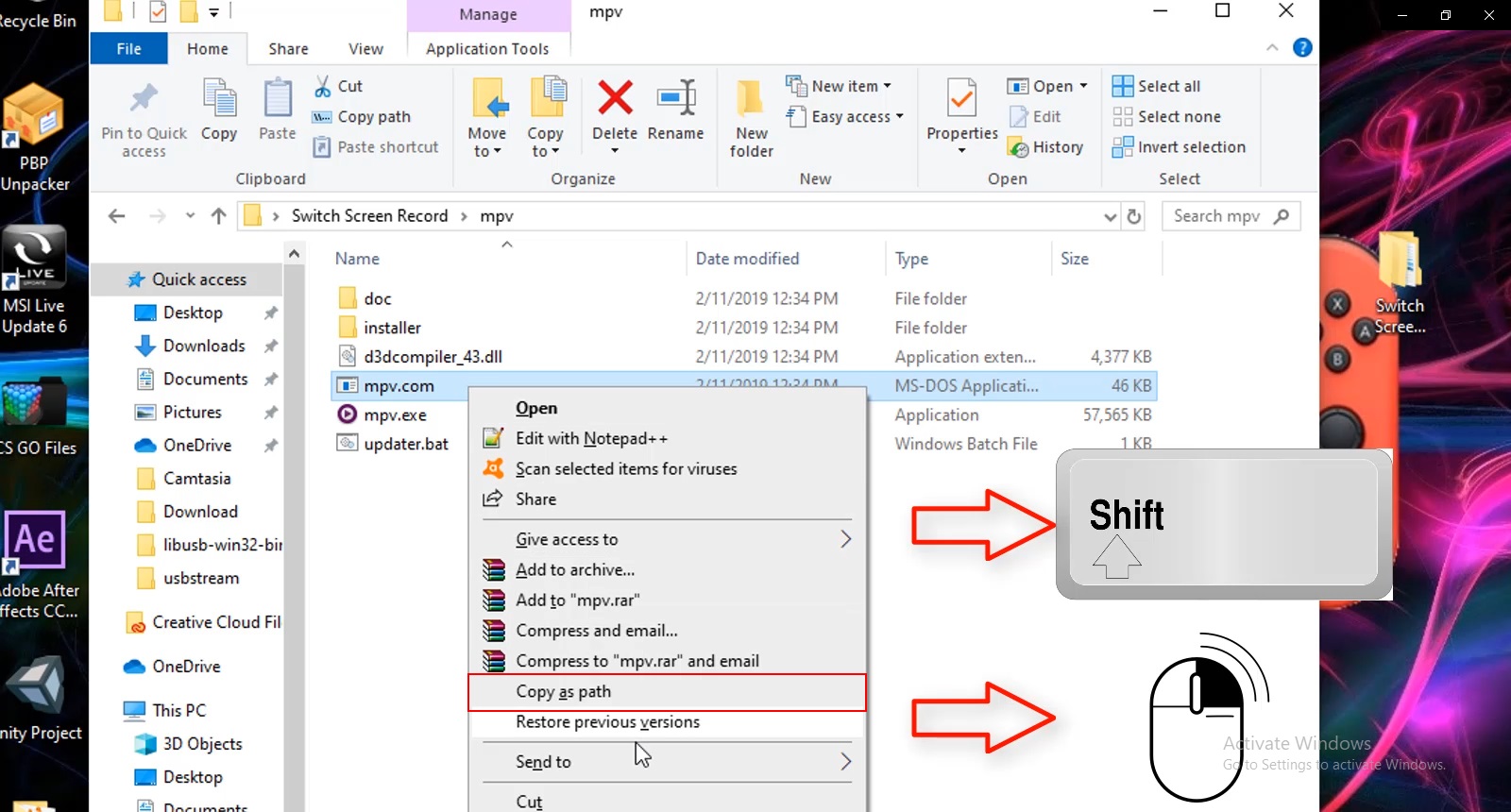The image size is (1511, 812).
Task: Sort files by Name column header
Action: coord(357,259)
